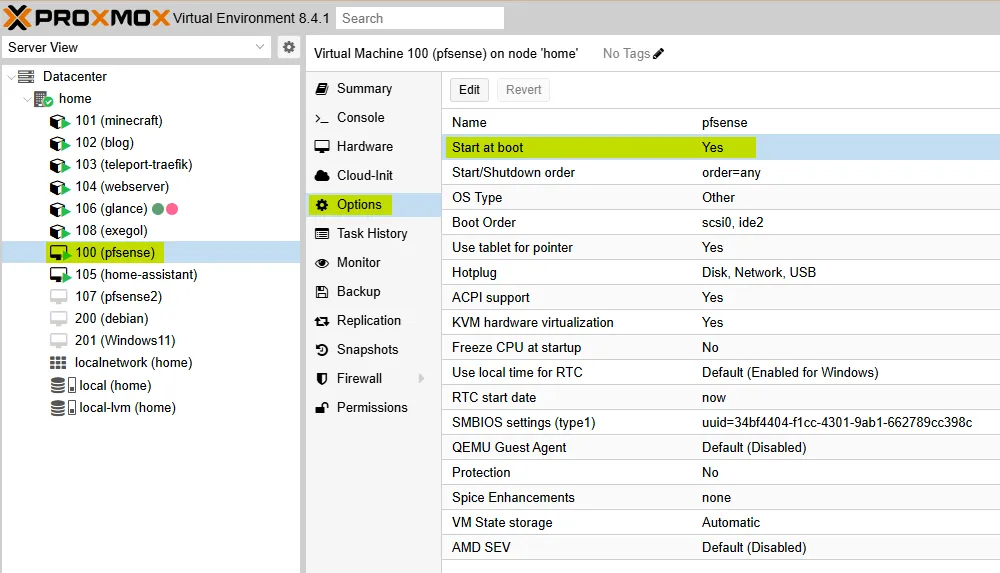1000x573 pixels.
Task: Click the pencil icon next to No Tags
Action: click(658, 54)
